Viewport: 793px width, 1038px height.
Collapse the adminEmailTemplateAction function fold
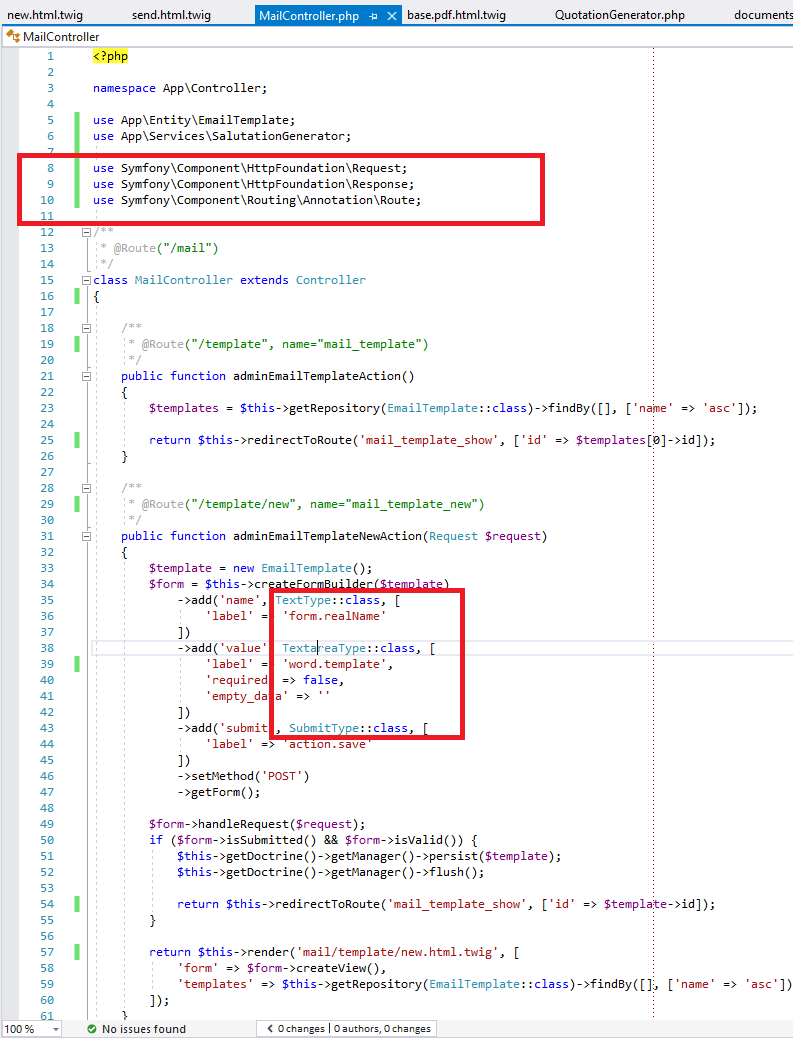(87, 376)
